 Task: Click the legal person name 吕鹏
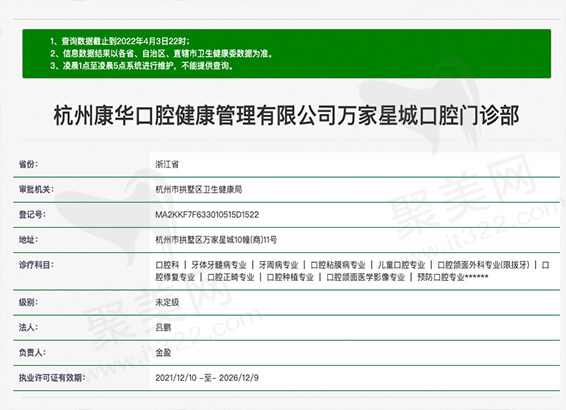point(163,328)
